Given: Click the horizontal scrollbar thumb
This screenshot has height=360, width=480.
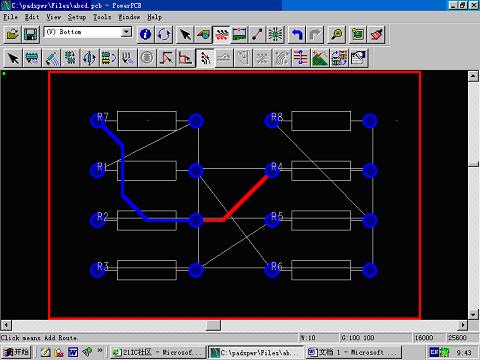Looking at the screenshot, I should (213, 325).
